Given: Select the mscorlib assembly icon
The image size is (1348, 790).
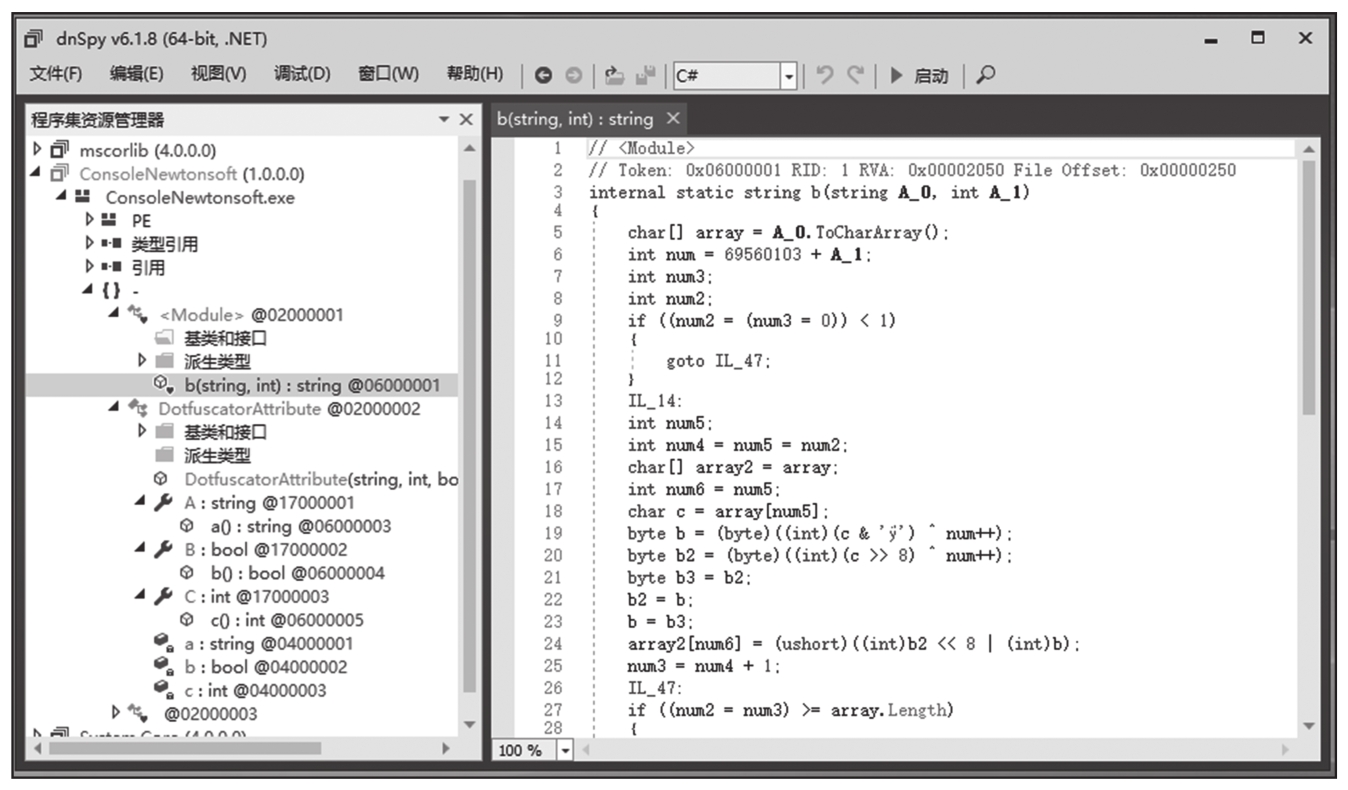Looking at the screenshot, I should (x=60, y=150).
